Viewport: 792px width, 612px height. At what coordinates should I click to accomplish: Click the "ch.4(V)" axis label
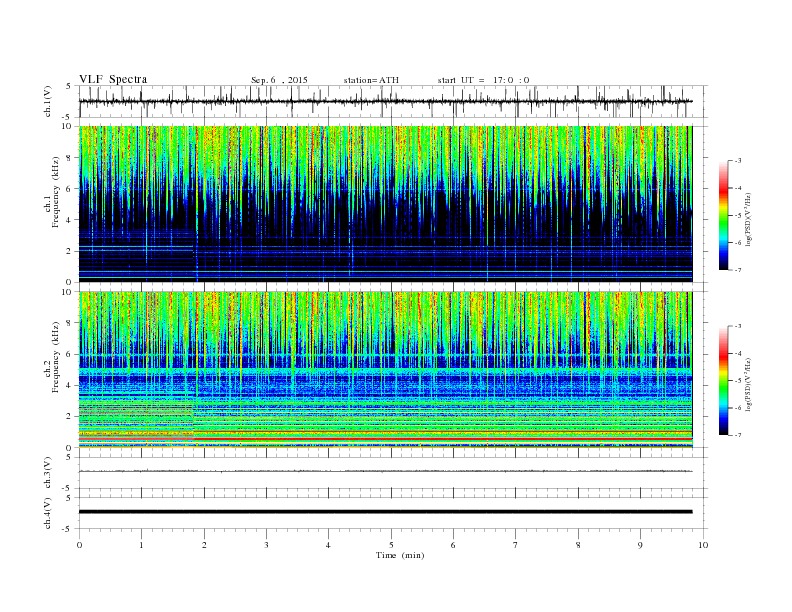48,513
